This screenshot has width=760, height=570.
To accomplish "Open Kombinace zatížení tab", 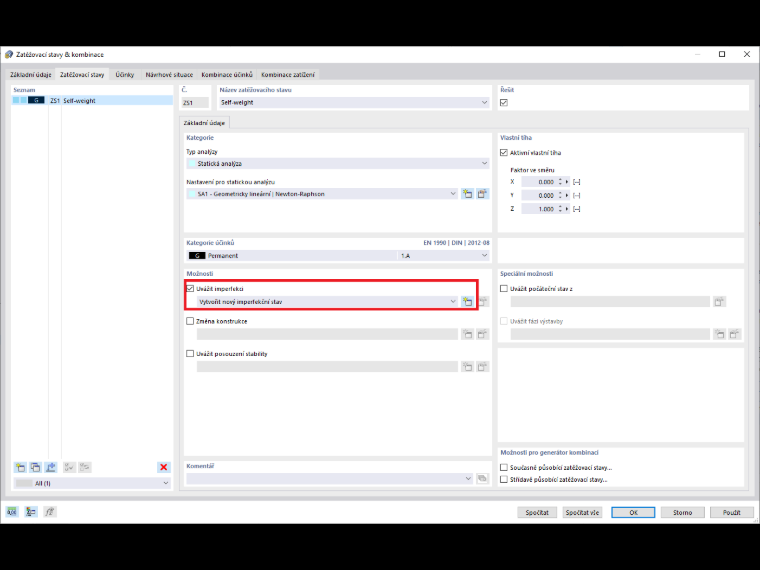I will (288, 75).
